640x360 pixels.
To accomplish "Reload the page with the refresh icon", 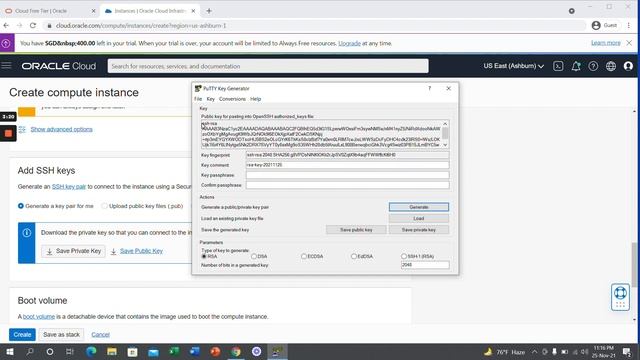I will 33,25.
